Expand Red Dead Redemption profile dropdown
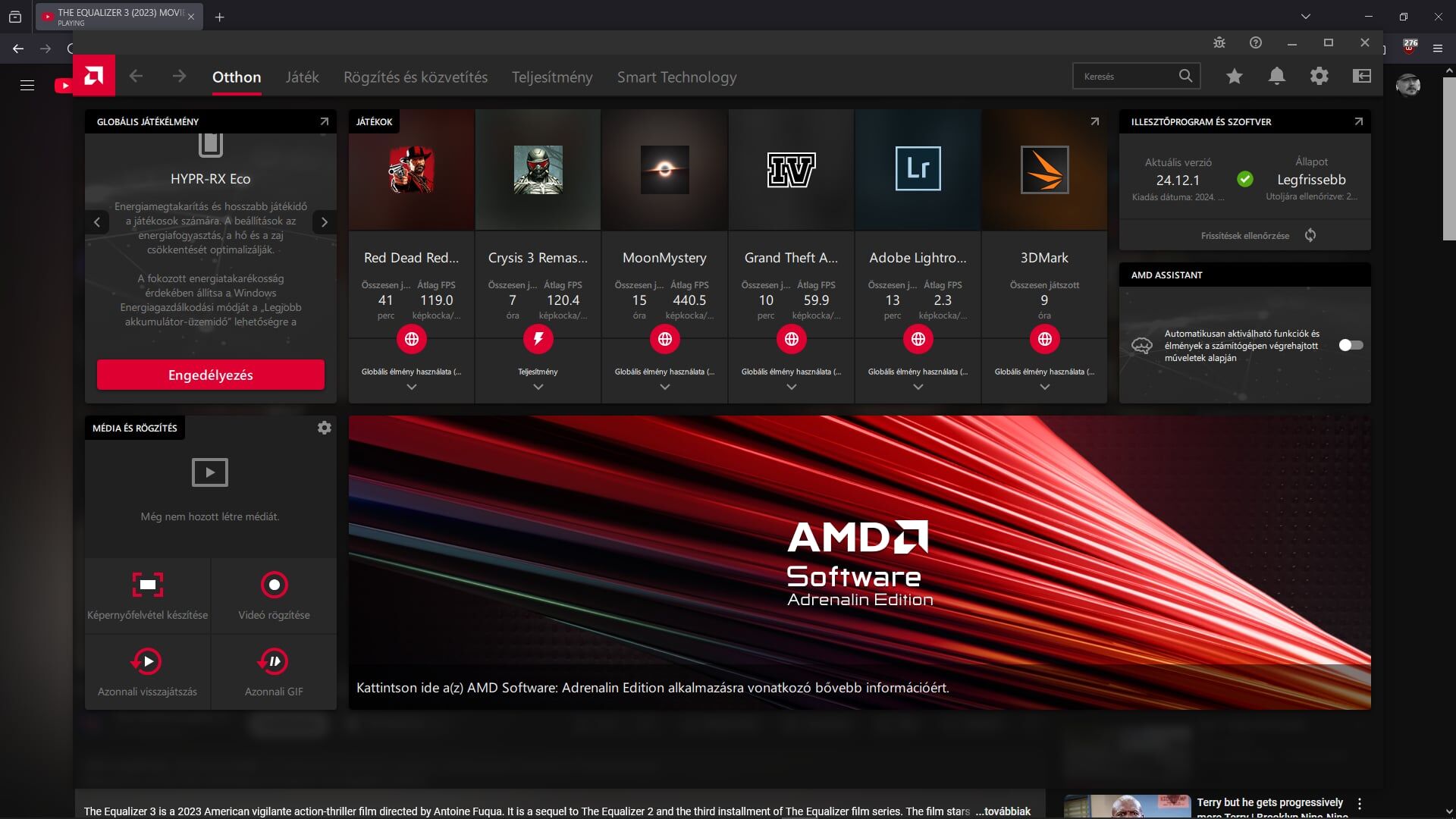The width and height of the screenshot is (1456, 819). (x=412, y=387)
